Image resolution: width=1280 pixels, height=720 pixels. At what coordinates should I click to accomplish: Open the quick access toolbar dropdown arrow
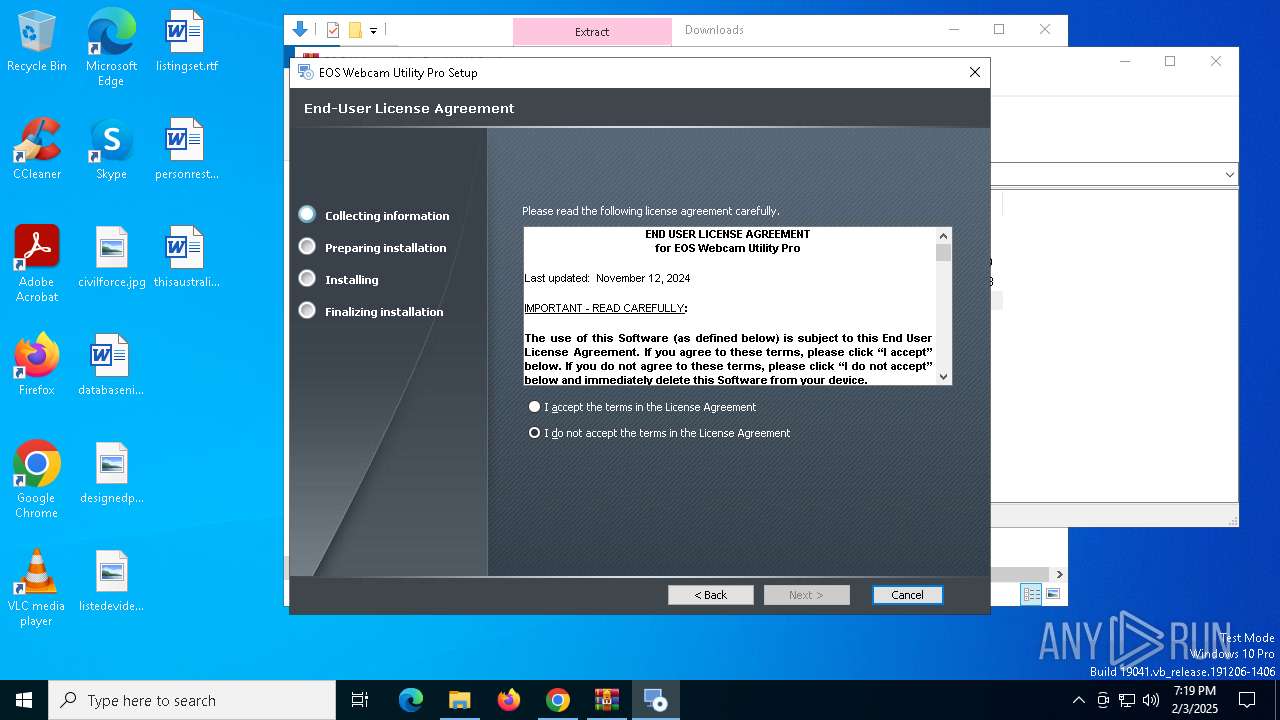pos(373,31)
